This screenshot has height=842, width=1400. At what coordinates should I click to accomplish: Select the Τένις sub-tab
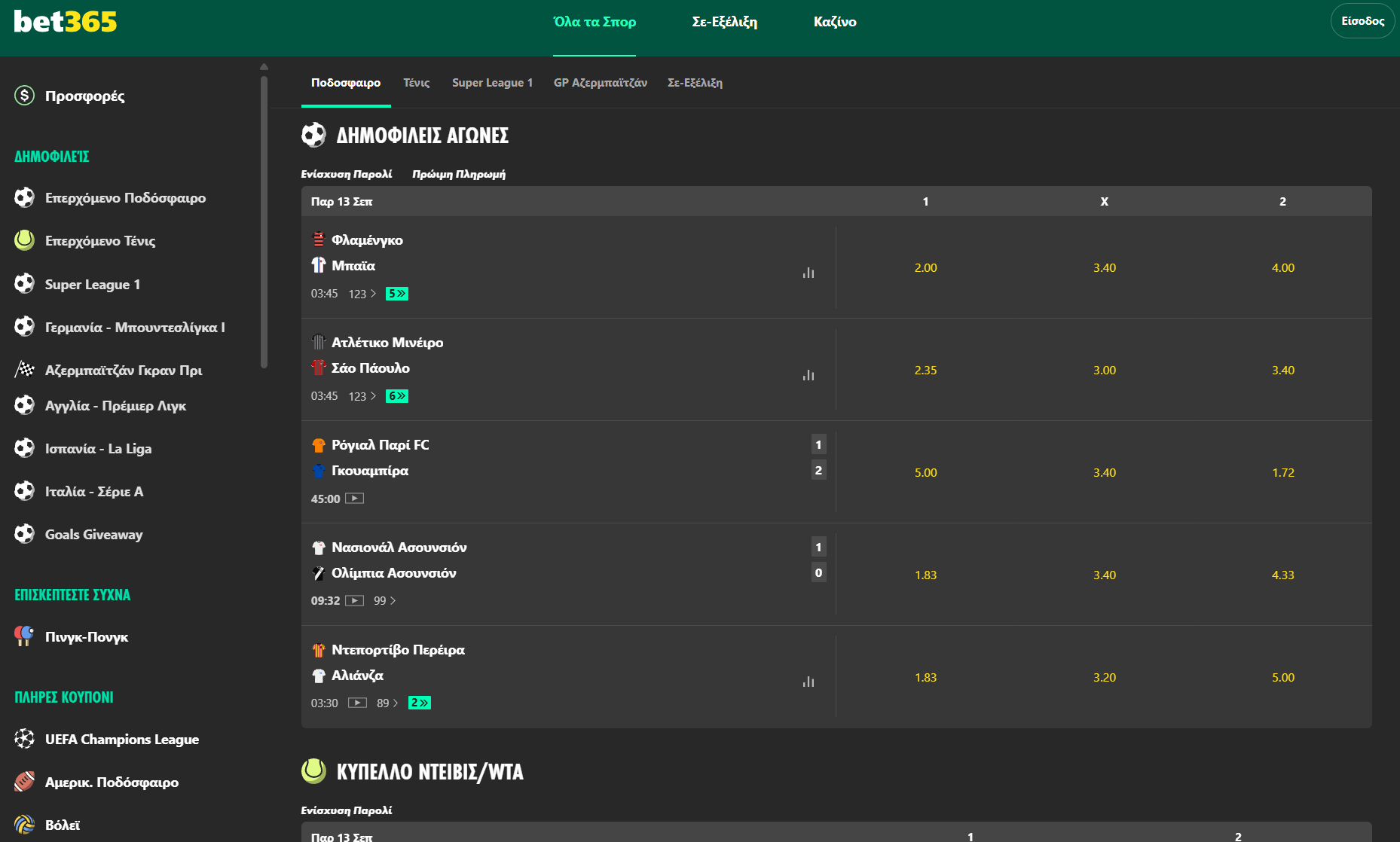[417, 83]
